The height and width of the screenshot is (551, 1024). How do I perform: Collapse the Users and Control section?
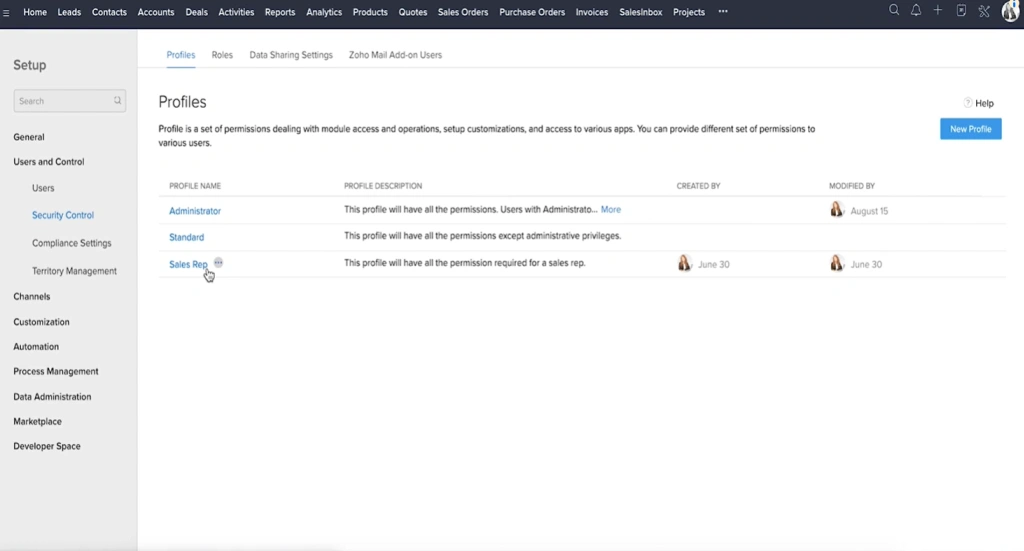[x=49, y=161]
